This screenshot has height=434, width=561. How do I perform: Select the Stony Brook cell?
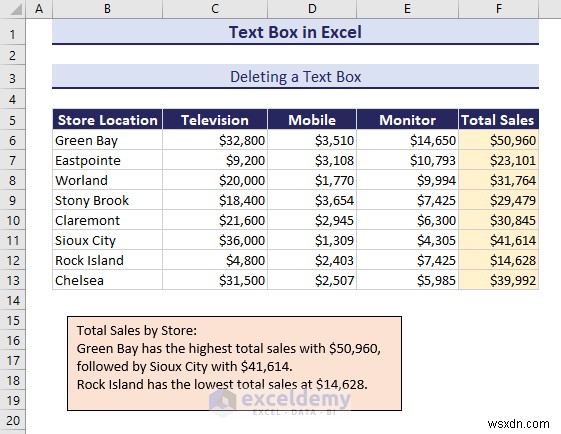point(107,200)
